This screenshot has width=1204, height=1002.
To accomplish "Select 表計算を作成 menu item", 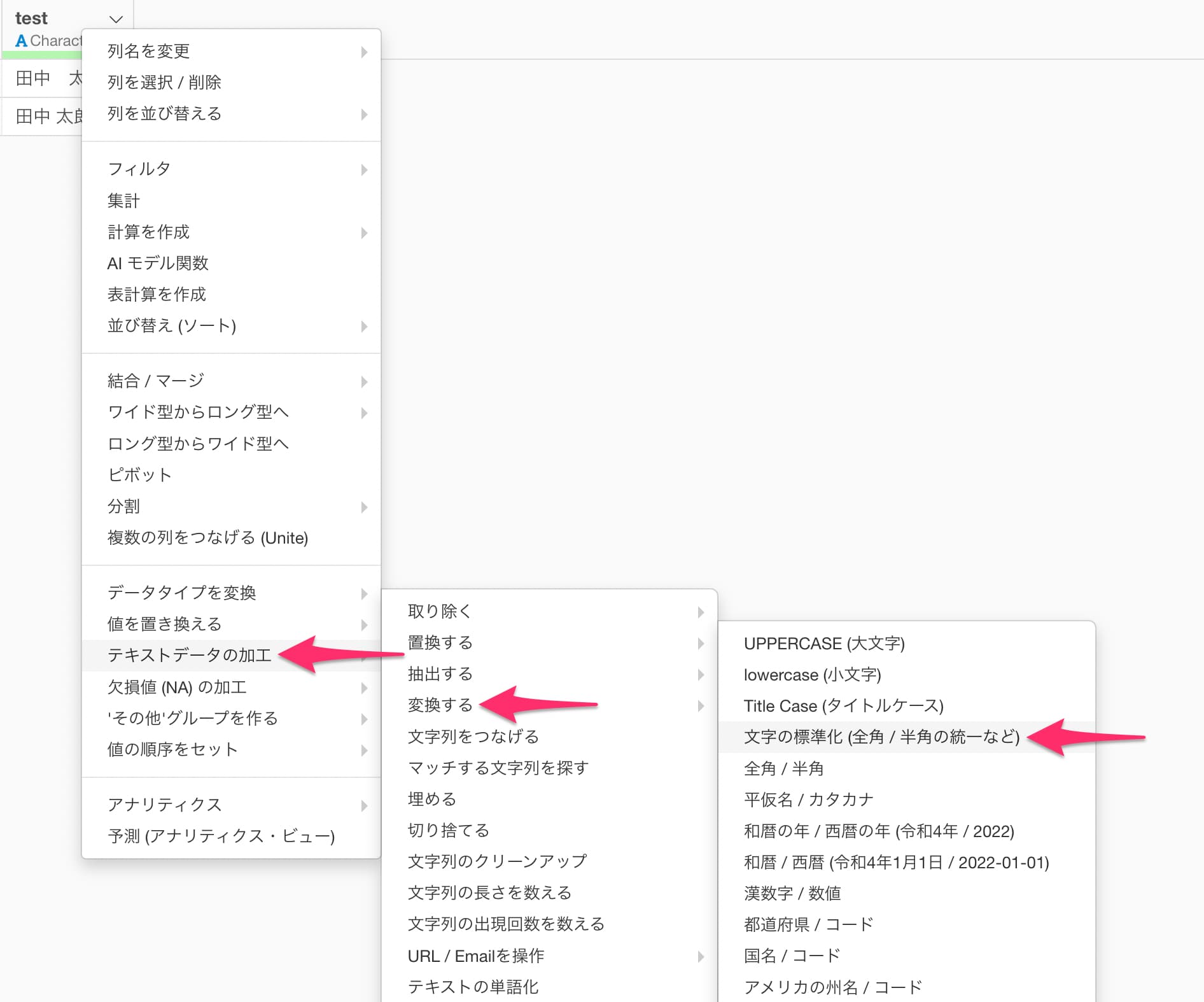I will coord(157,294).
